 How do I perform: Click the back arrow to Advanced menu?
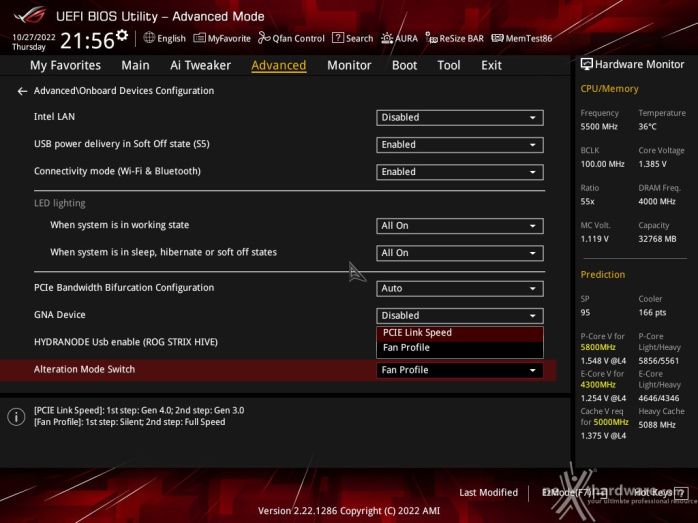(x=22, y=91)
